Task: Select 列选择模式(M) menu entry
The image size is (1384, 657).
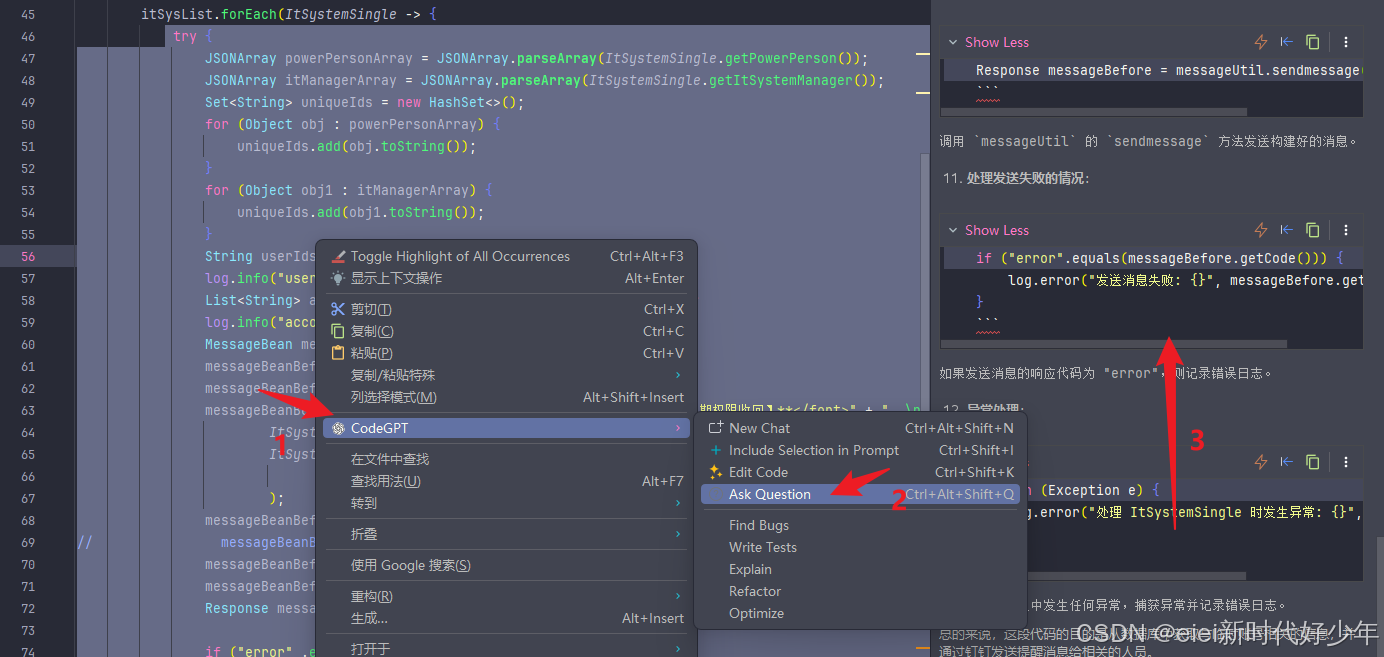Action: click(506, 397)
